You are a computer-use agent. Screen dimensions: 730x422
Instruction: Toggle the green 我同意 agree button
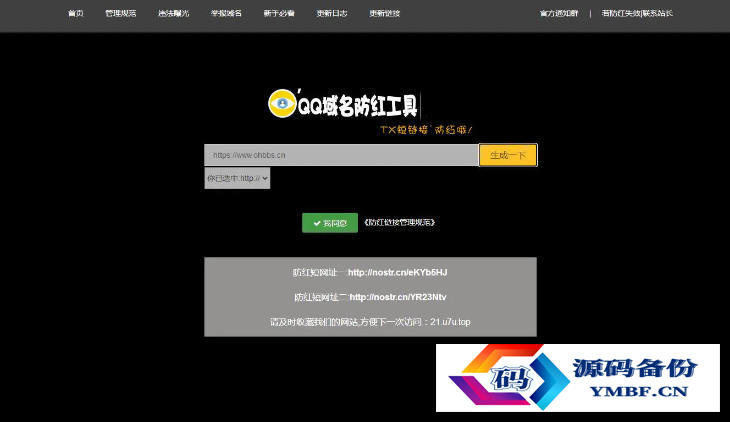point(330,223)
